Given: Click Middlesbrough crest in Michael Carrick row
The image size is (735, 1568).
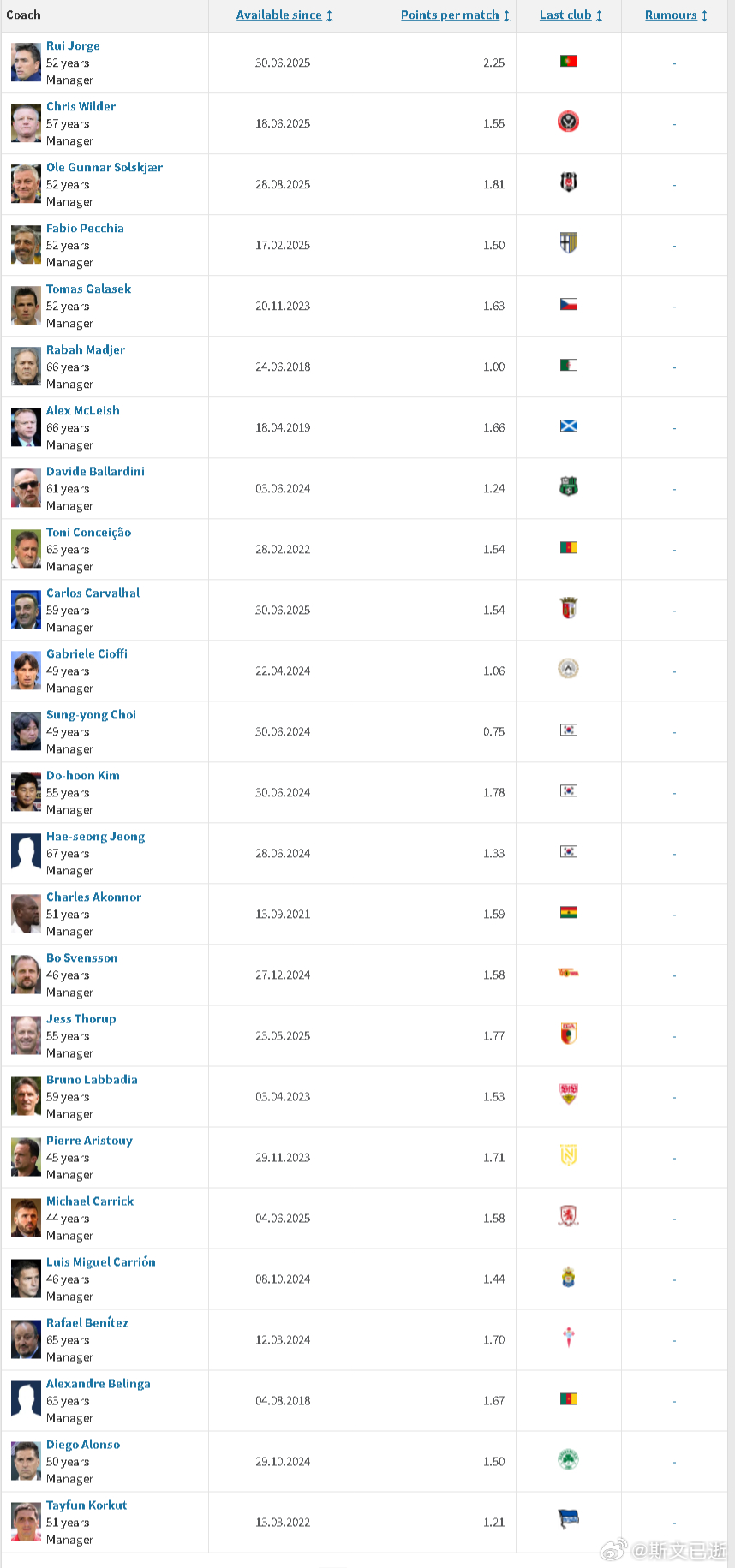Looking at the screenshot, I should pos(568,1216).
